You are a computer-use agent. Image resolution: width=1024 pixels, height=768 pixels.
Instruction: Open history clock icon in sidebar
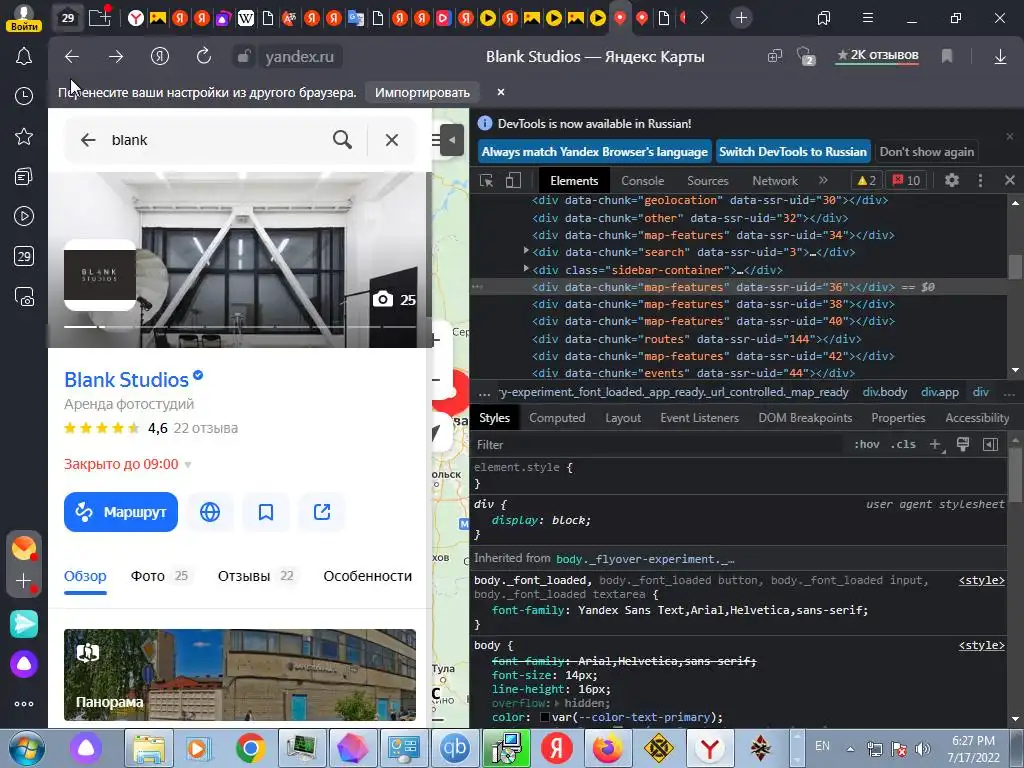pos(24,96)
